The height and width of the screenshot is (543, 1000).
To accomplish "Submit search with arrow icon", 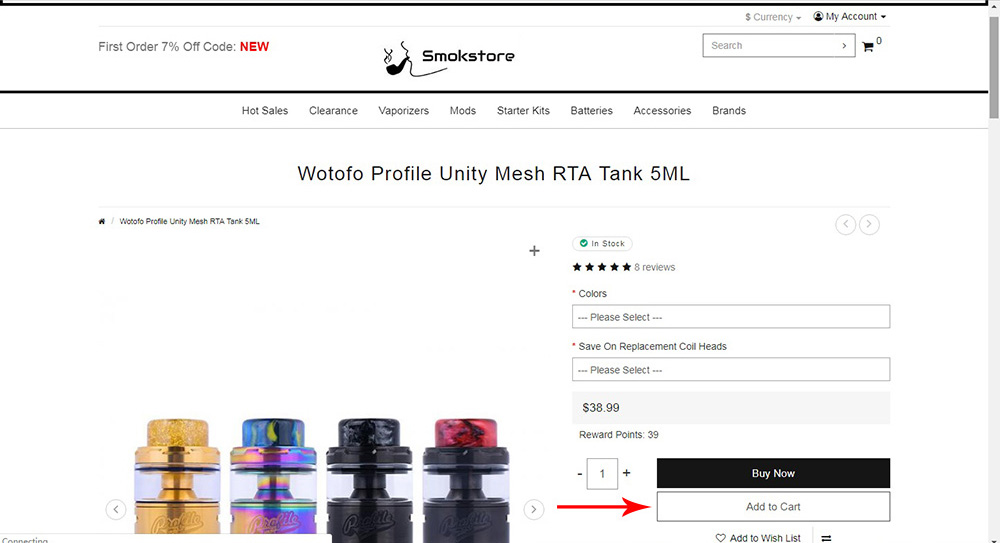I will pos(844,46).
